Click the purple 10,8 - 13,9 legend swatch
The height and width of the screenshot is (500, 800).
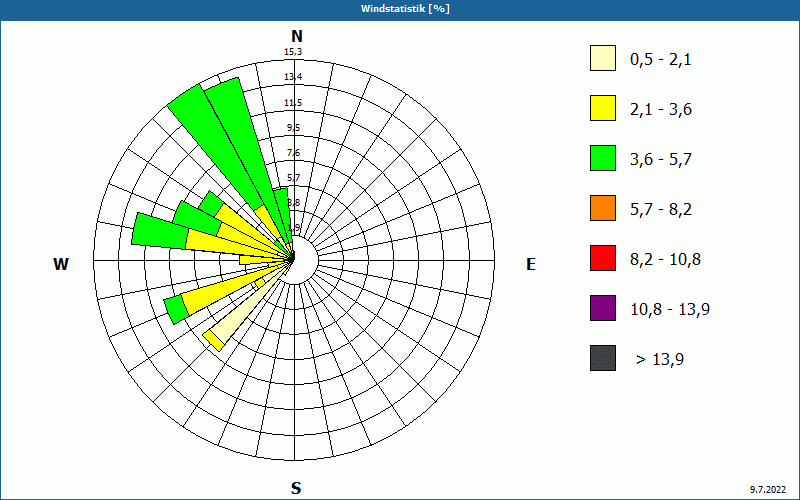pyautogui.click(x=603, y=308)
